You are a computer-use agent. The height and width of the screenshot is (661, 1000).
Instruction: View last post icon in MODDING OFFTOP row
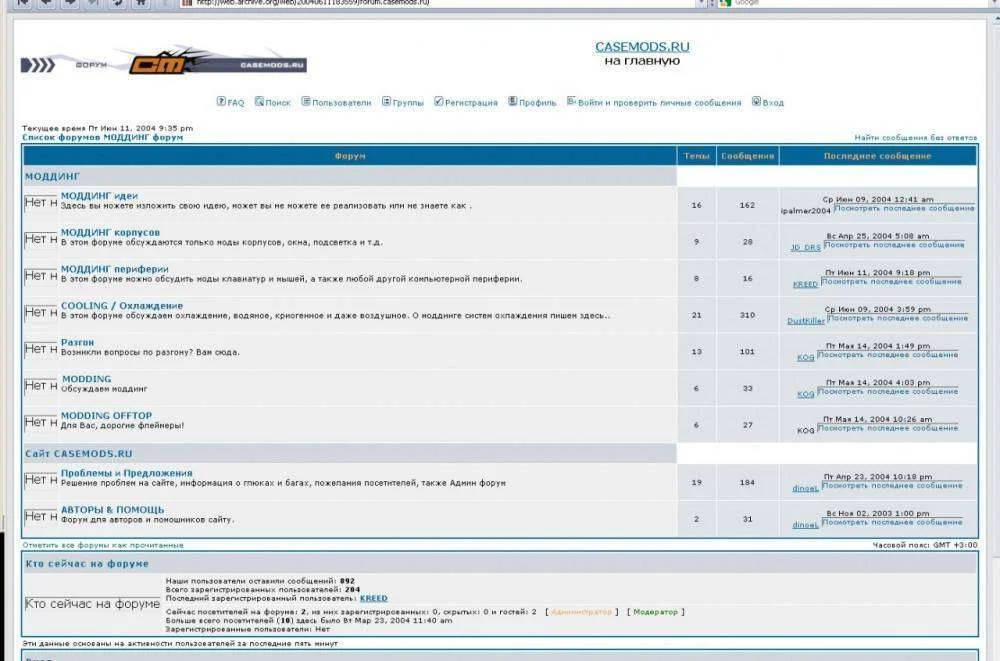tap(888, 428)
